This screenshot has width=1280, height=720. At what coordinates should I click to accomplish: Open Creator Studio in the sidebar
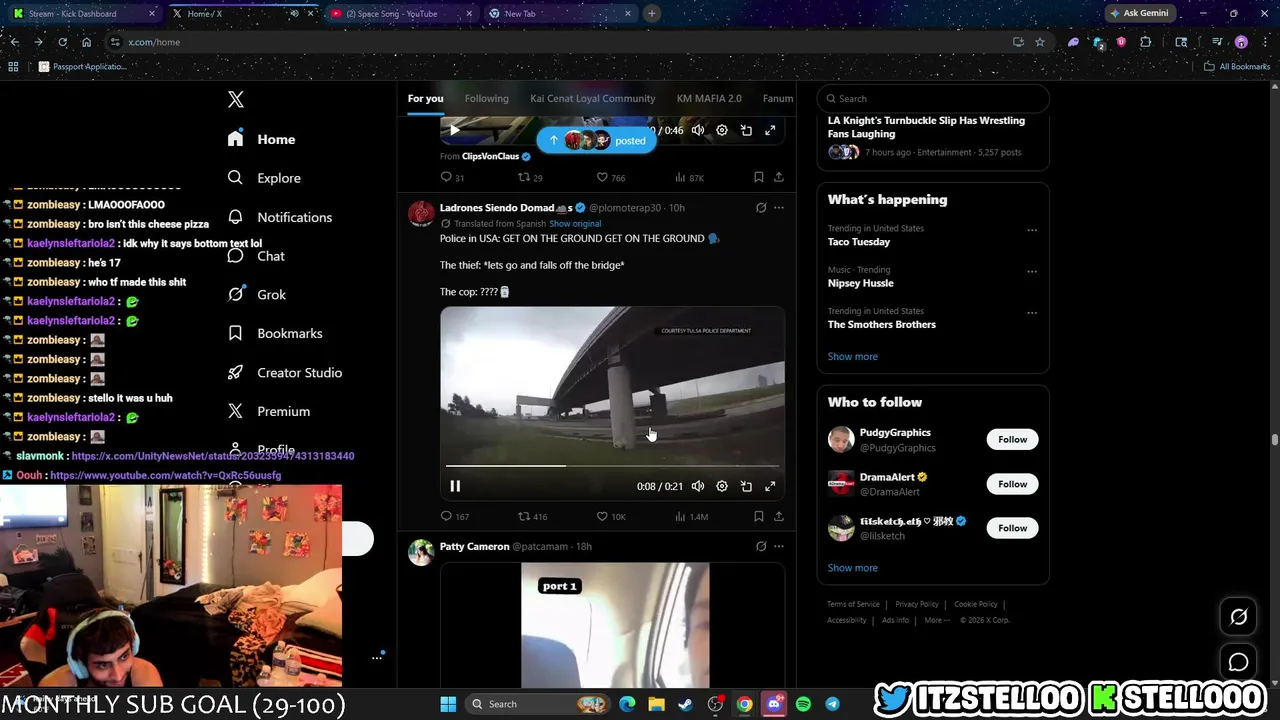tap(284, 372)
